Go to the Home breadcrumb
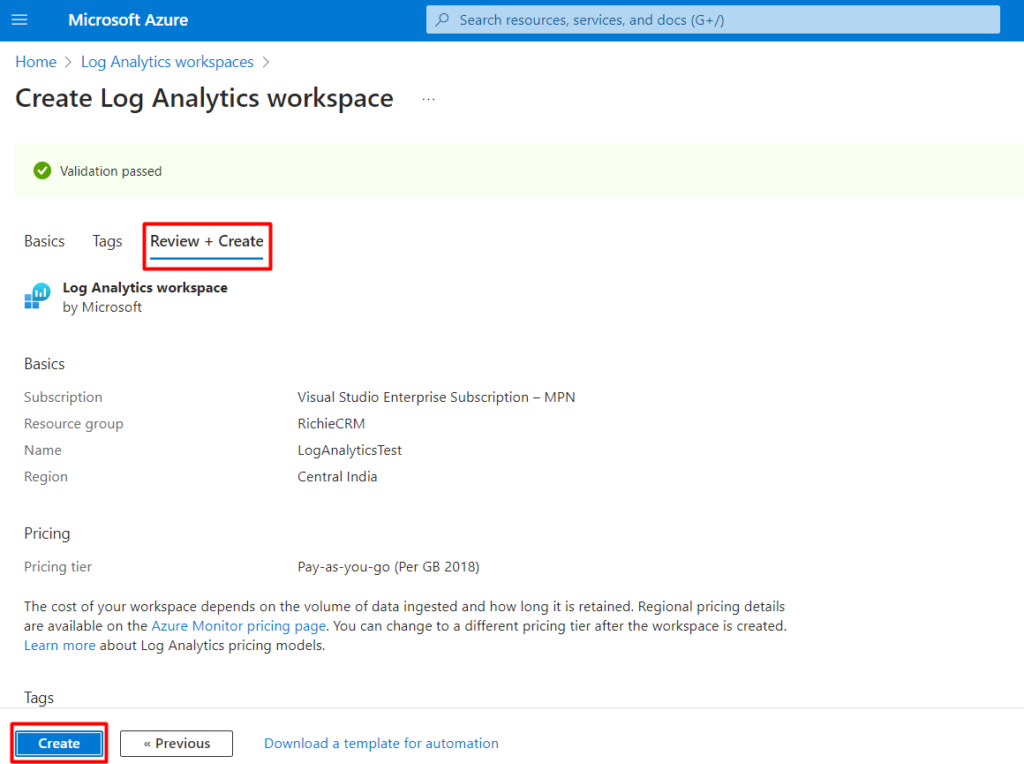Screen dimensions: 1024x764 pyautogui.click(x=36, y=62)
